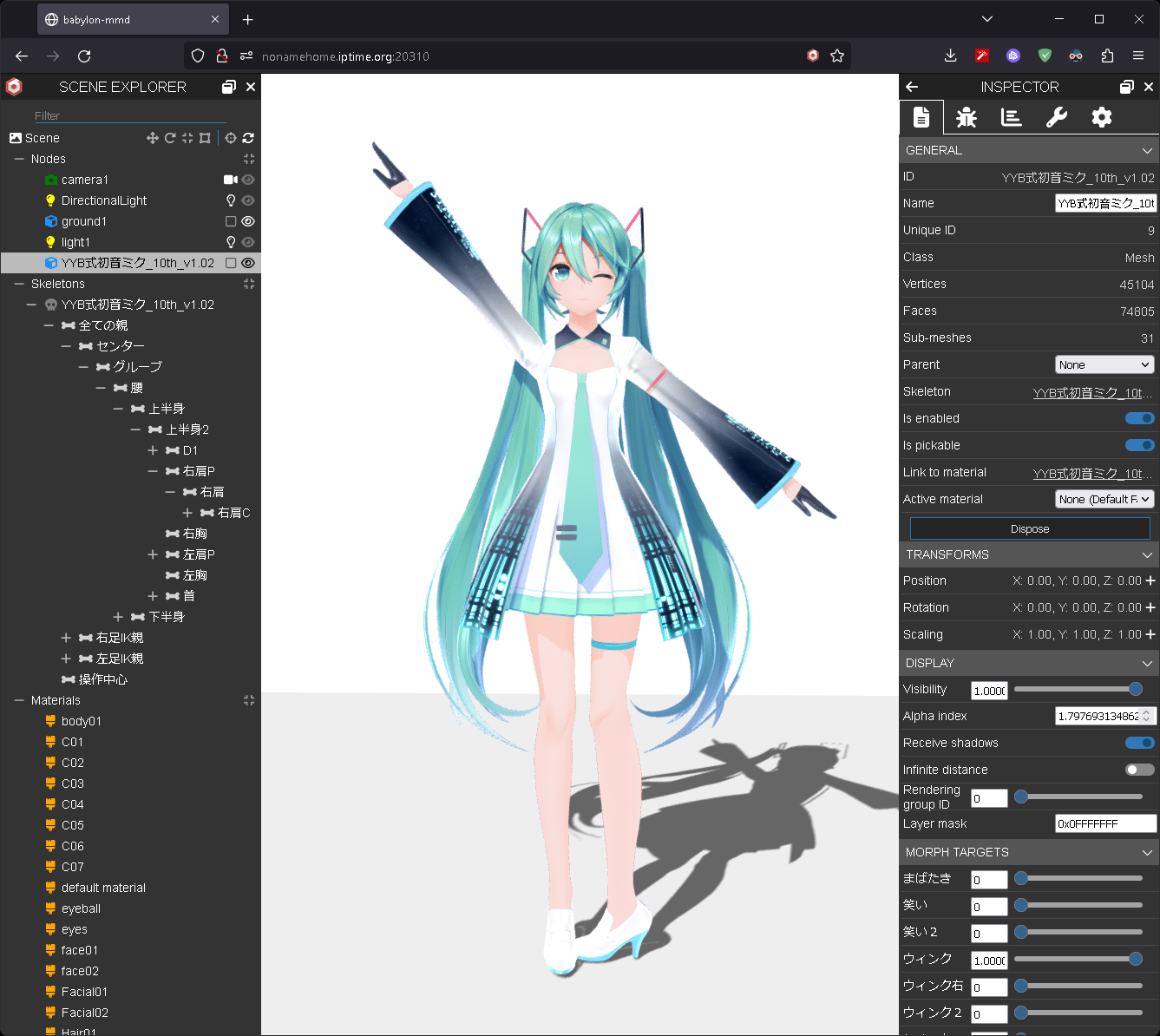Expand Scaling vector with its plus icon
1160x1036 pixels.
[x=1150, y=634]
